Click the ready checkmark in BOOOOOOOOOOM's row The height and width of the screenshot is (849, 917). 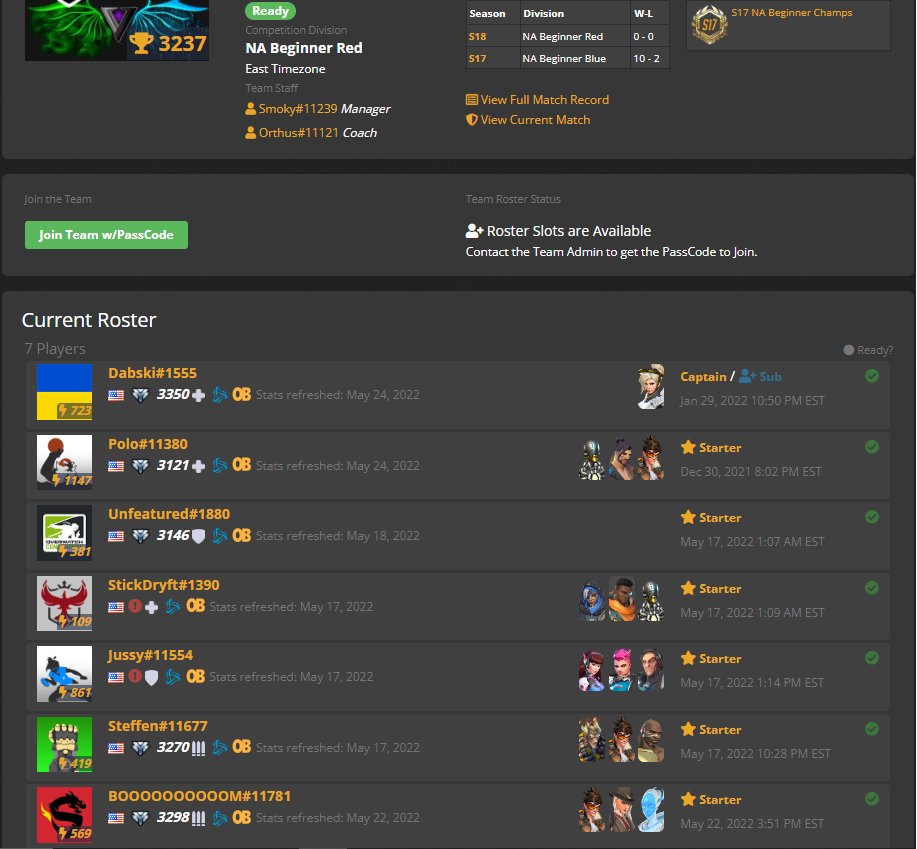[x=871, y=799]
